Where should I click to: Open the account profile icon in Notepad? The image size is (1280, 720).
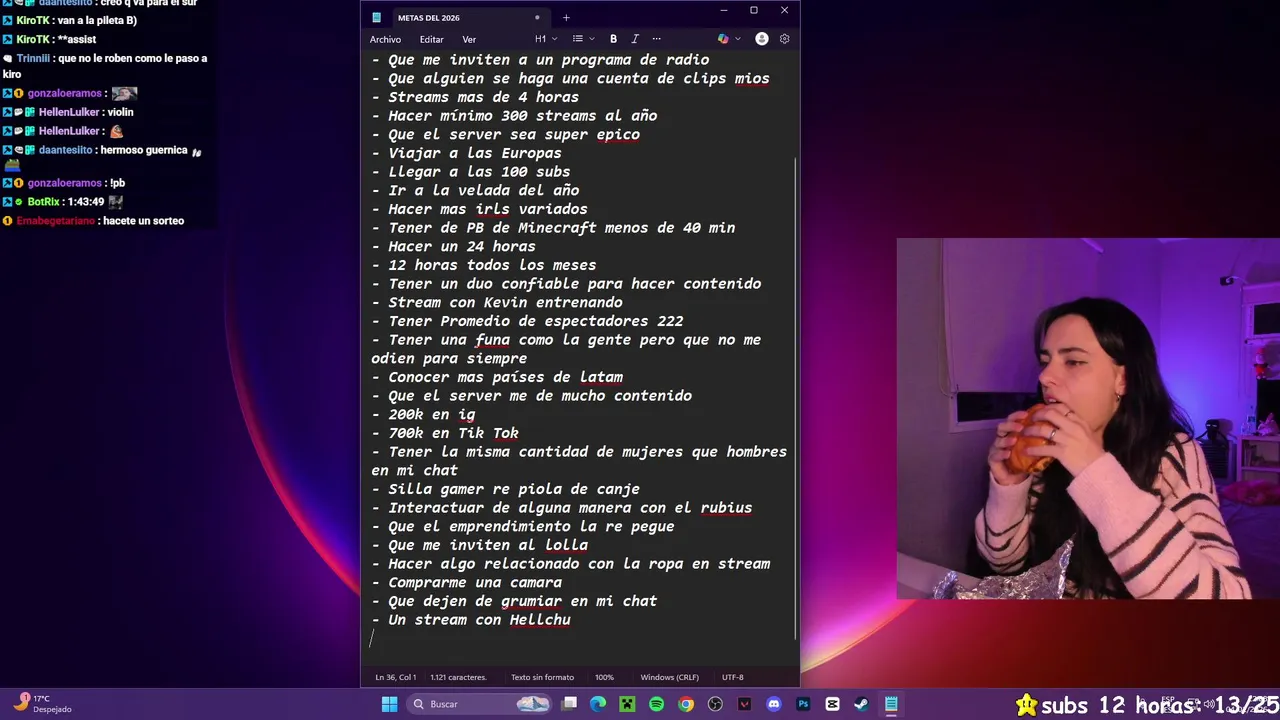tap(762, 39)
